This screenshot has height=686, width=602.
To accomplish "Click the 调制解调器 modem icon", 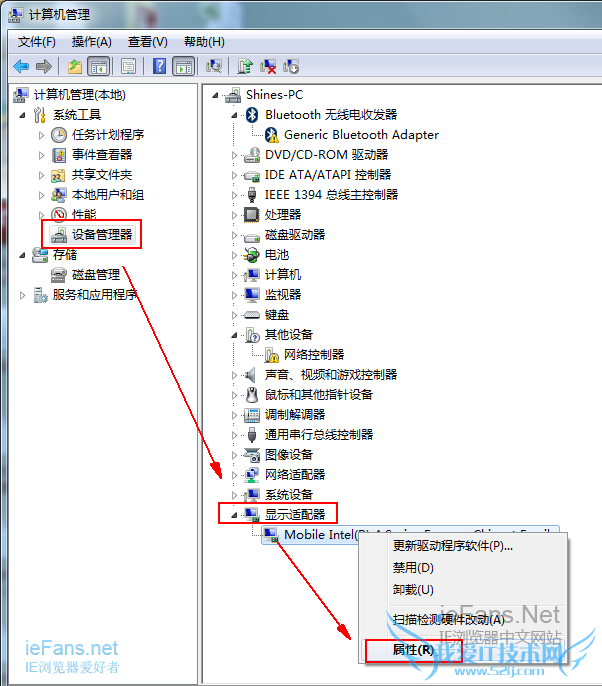I will (252, 415).
